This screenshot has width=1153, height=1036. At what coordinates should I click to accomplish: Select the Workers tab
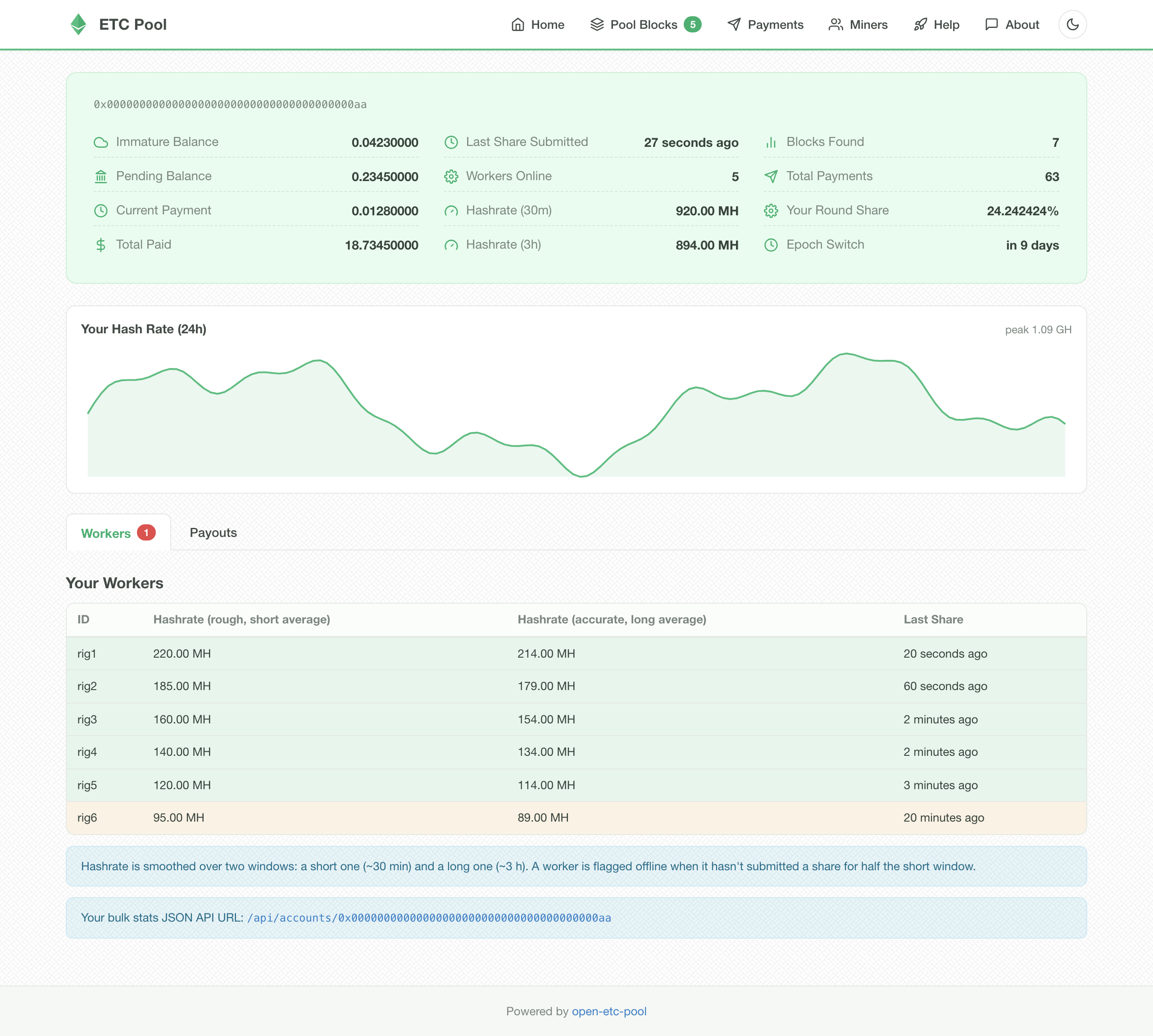[118, 533]
